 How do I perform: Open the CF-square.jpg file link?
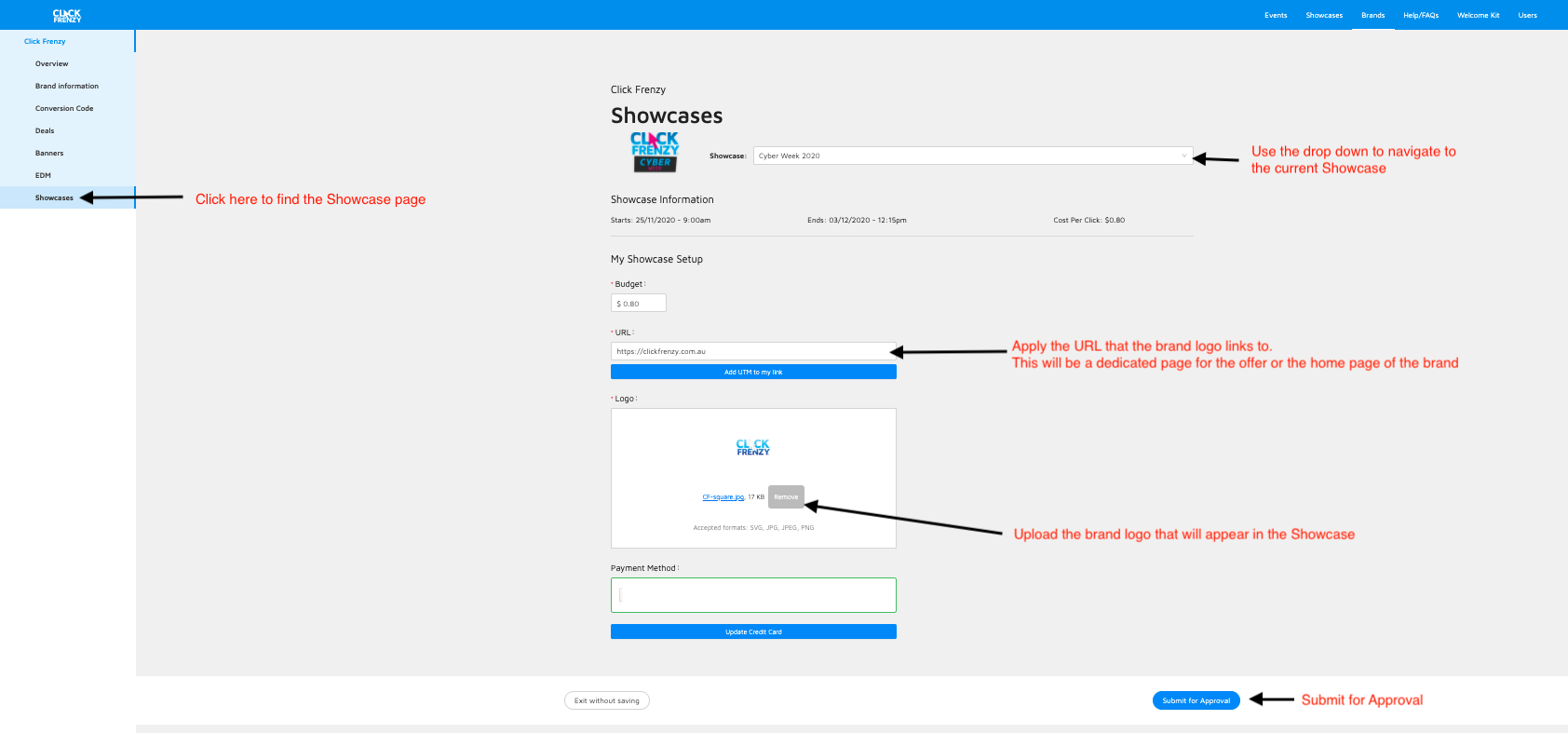[723, 497]
